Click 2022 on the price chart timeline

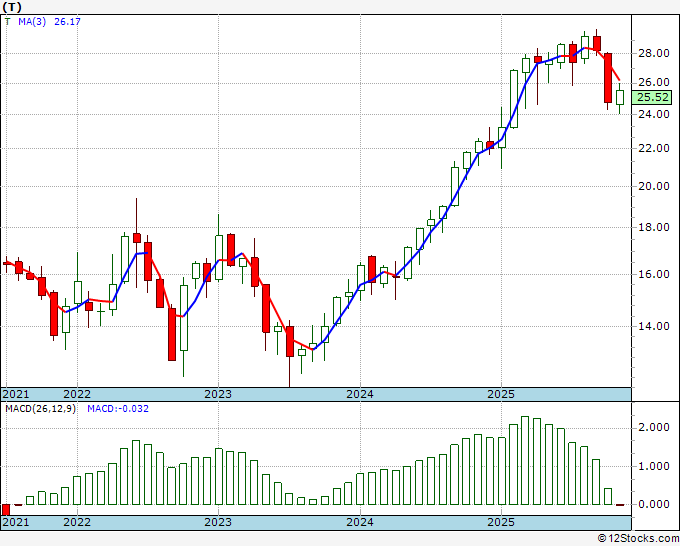(77, 394)
